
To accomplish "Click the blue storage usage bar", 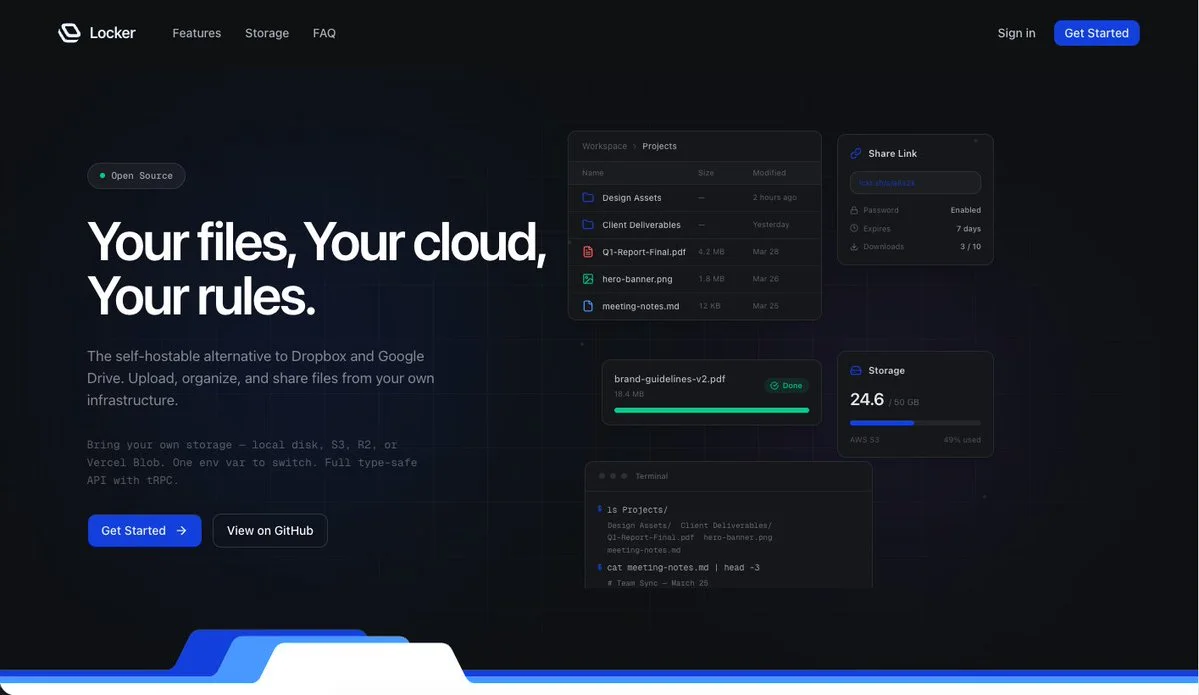I will pyautogui.click(x=882, y=423).
